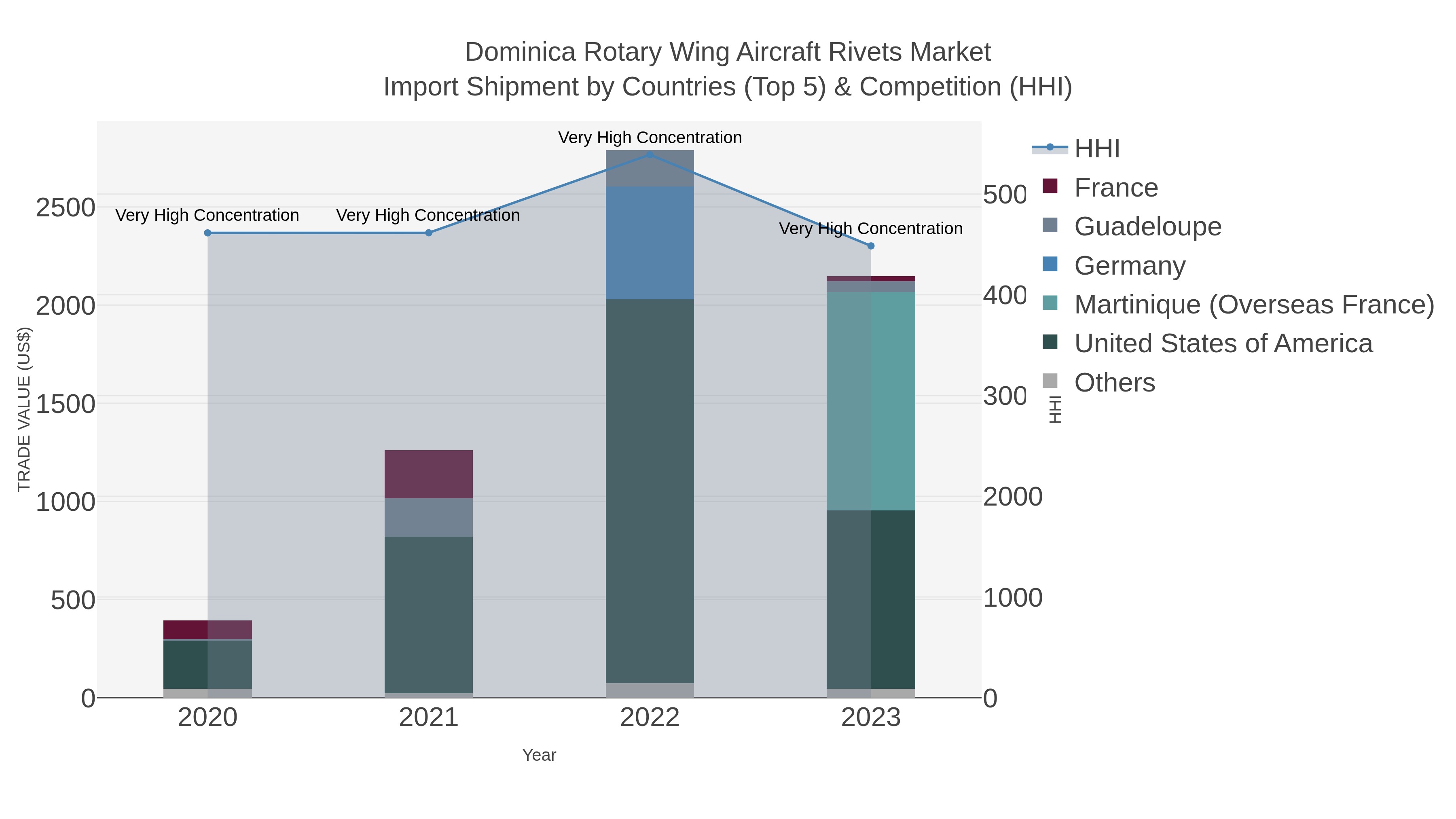Click the 2022 Others bar segment

tap(650, 690)
